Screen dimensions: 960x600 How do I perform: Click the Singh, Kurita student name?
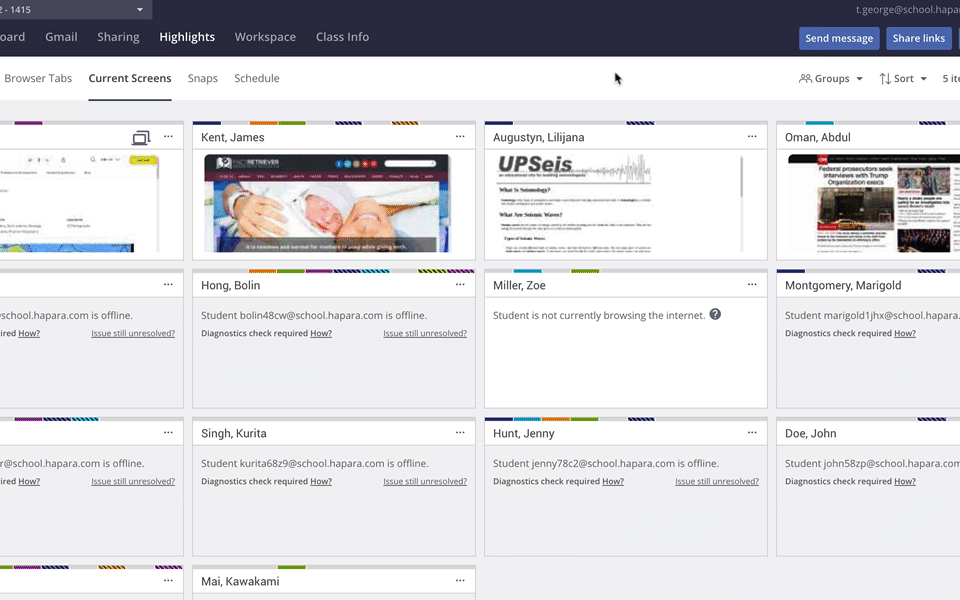coord(233,433)
